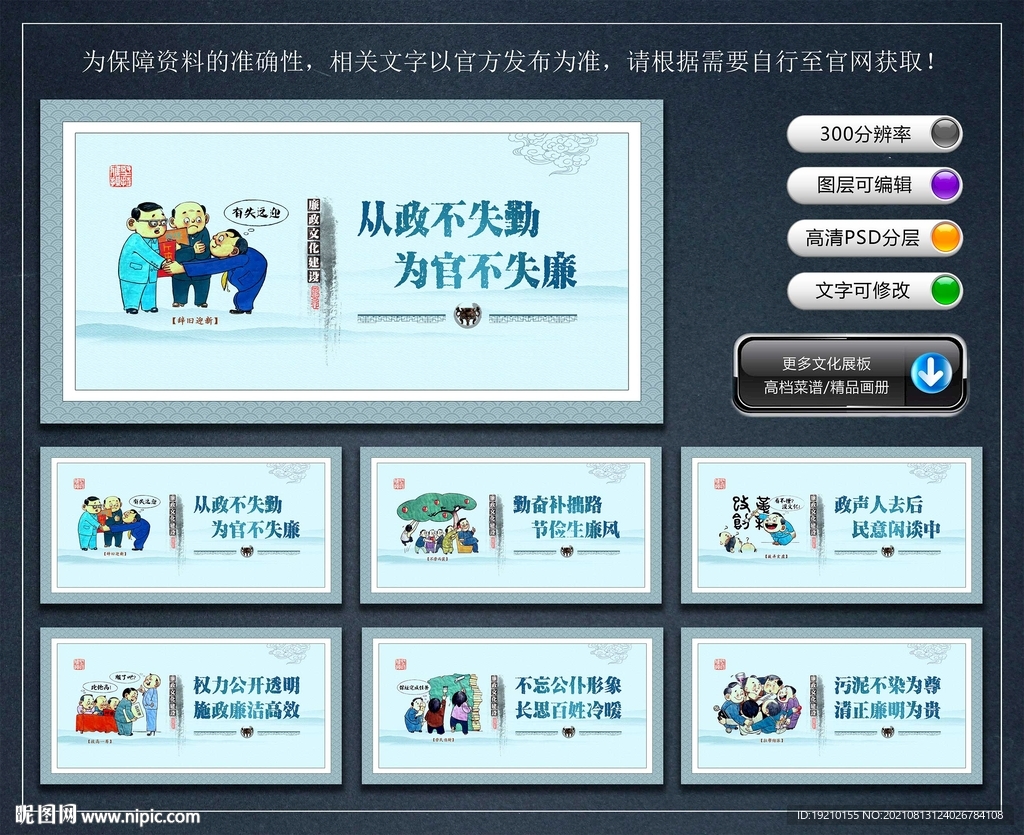Click the orange circle beside 高清PSD分层
The image size is (1024, 835).
(x=945, y=238)
